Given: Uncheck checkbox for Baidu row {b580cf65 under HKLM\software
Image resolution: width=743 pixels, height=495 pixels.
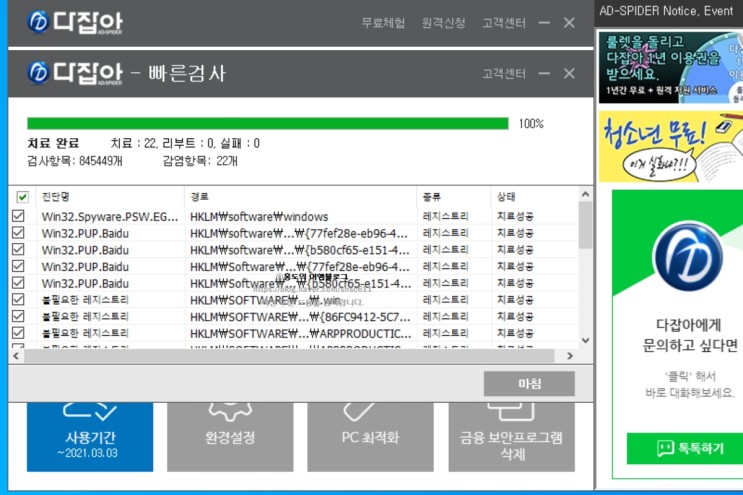Looking at the screenshot, I should coord(18,249).
